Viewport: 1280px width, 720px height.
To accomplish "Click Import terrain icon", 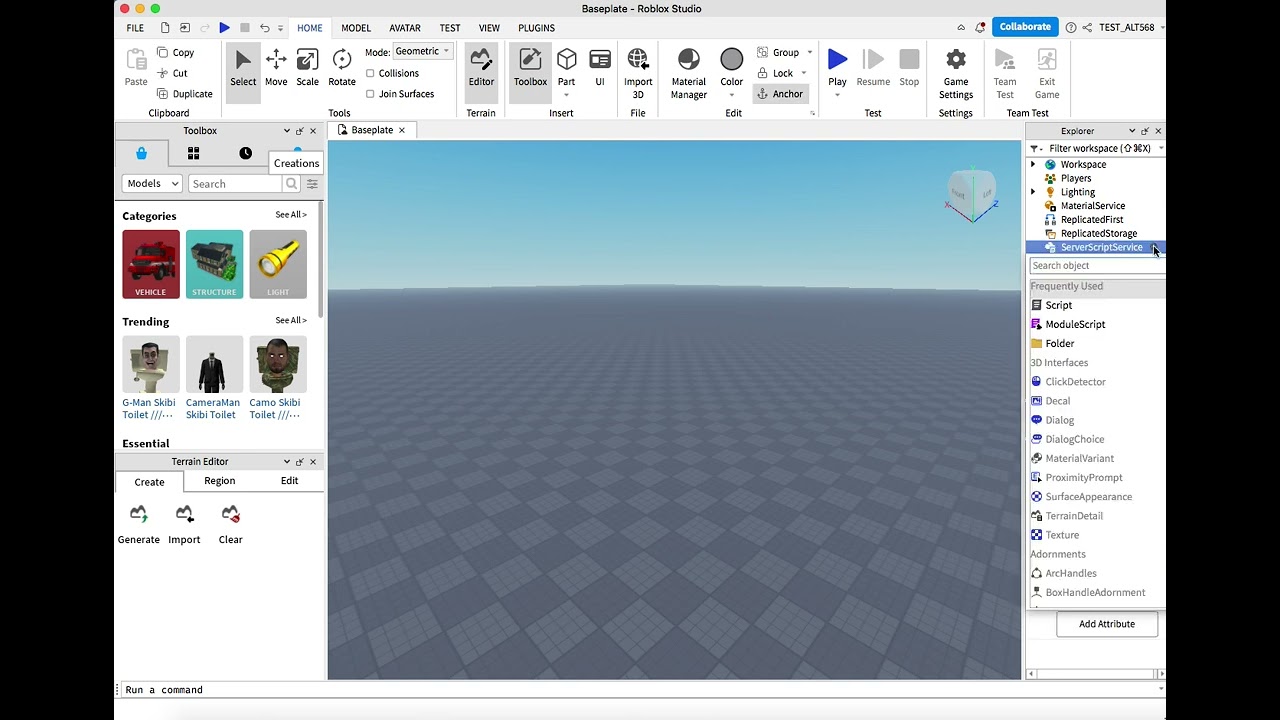I will (184, 524).
